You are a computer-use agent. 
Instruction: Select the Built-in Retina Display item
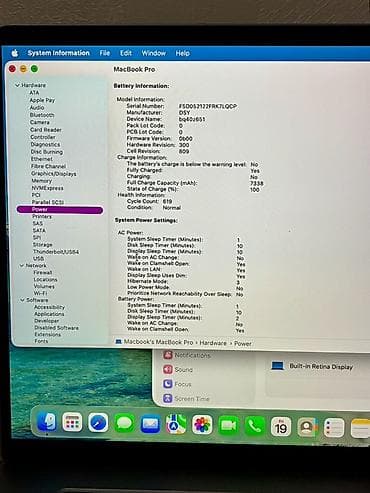click(x=312, y=366)
